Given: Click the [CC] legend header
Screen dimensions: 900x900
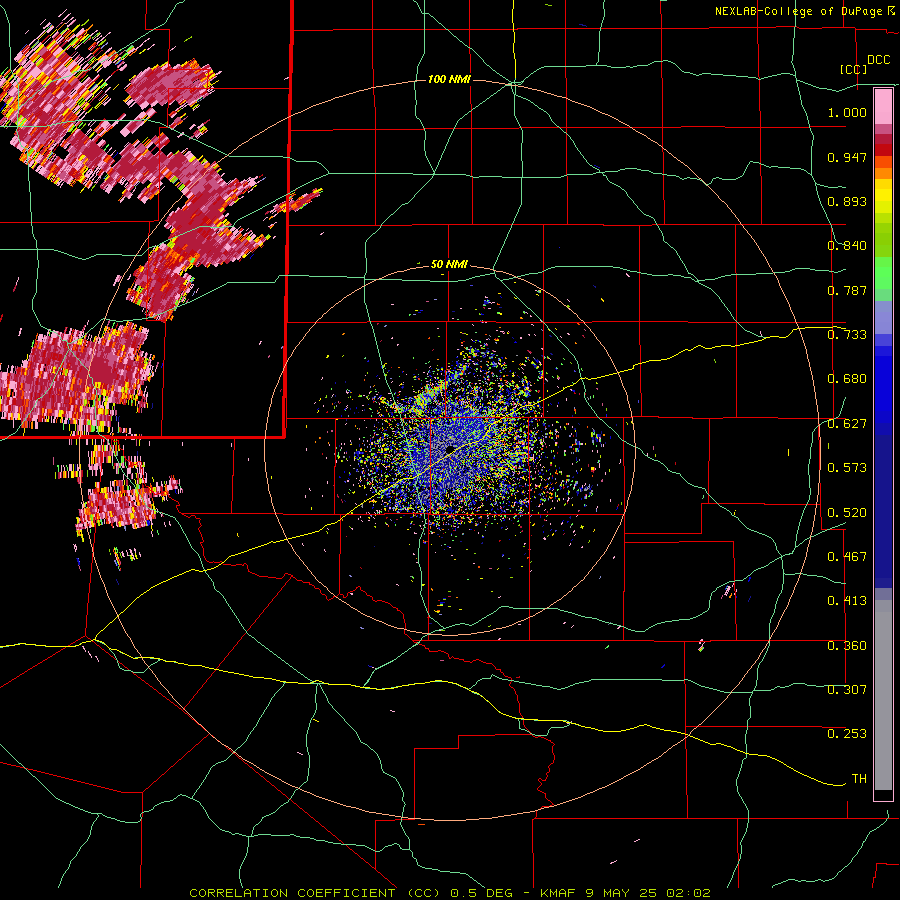Looking at the screenshot, I should pos(854,69).
